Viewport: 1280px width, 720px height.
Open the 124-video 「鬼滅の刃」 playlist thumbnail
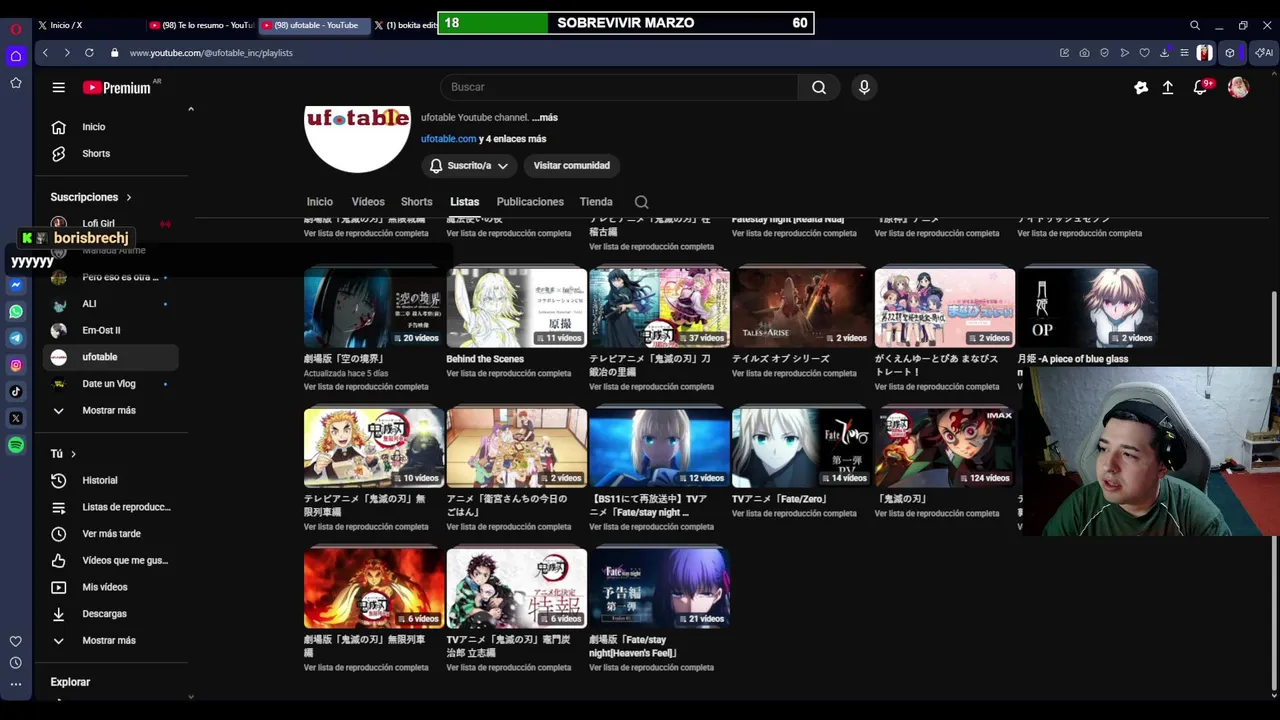tap(945, 448)
